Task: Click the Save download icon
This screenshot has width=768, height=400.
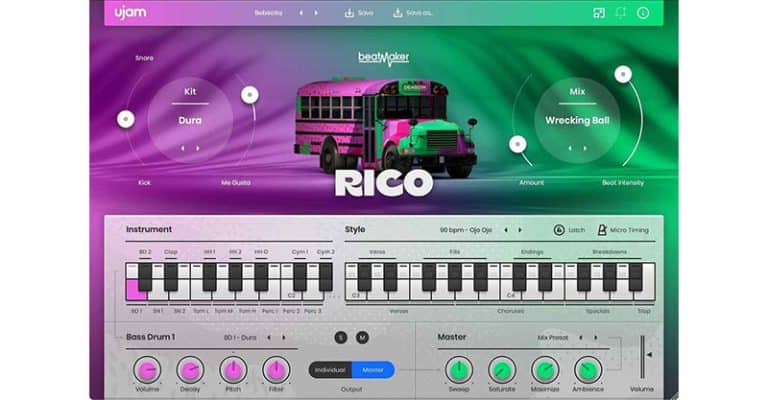Action: (x=349, y=13)
